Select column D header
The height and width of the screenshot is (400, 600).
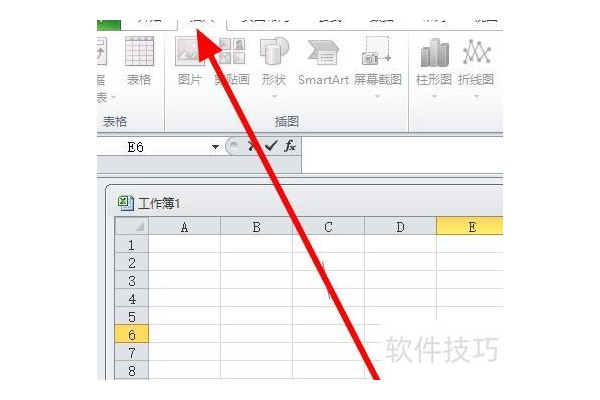[400, 226]
